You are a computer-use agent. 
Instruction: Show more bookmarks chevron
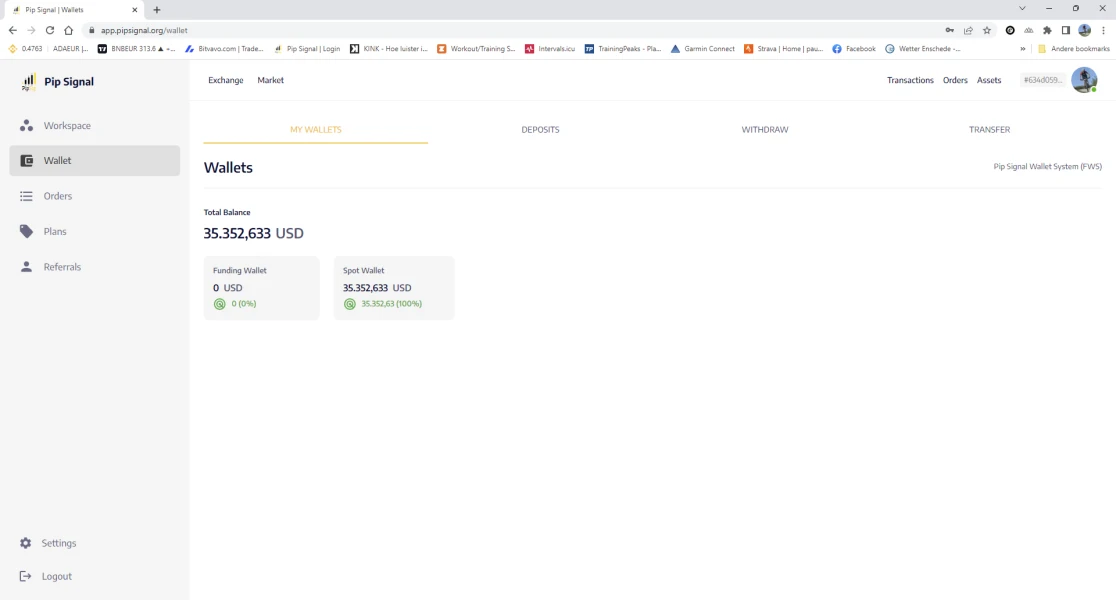pos(1023,49)
